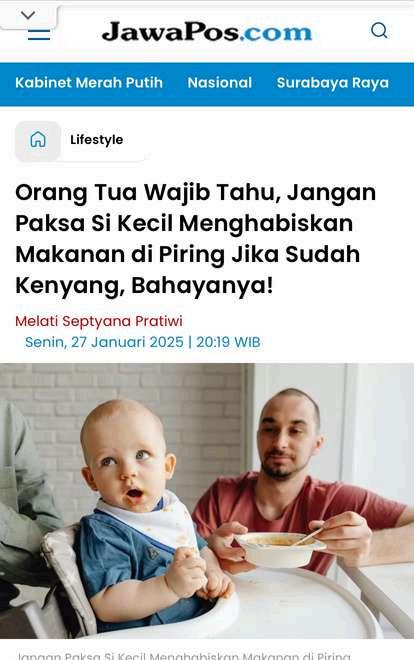Select the date Senin, 27 Januari 2025
The height and width of the screenshot is (660, 414).
coord(104,342)
